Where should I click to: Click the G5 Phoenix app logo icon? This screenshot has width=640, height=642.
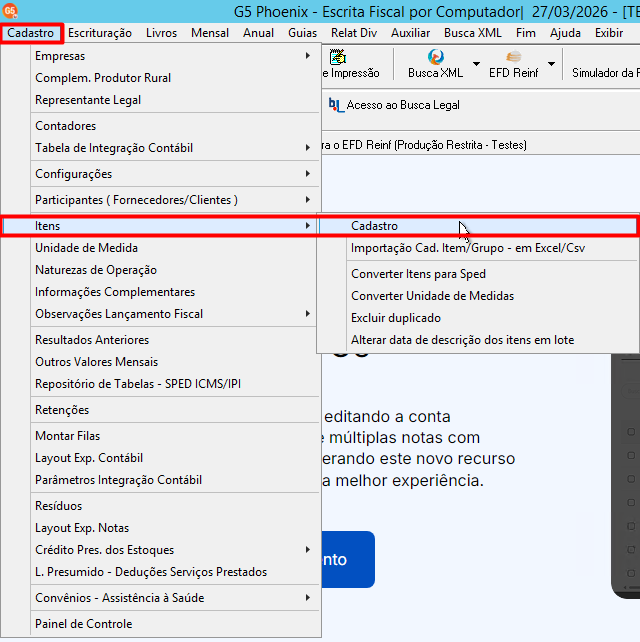(10, 11)
